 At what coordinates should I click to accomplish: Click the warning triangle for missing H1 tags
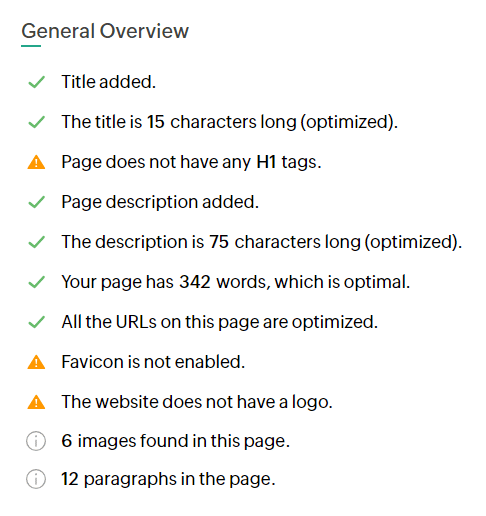tap(36, 162)
